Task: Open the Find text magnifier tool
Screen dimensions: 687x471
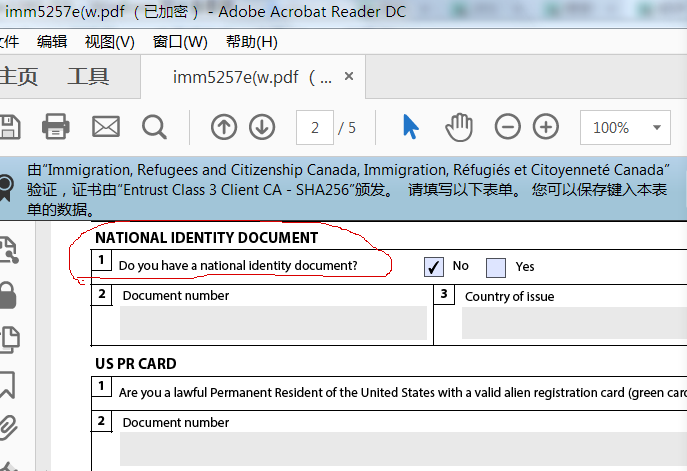Action: click(154, 127)
